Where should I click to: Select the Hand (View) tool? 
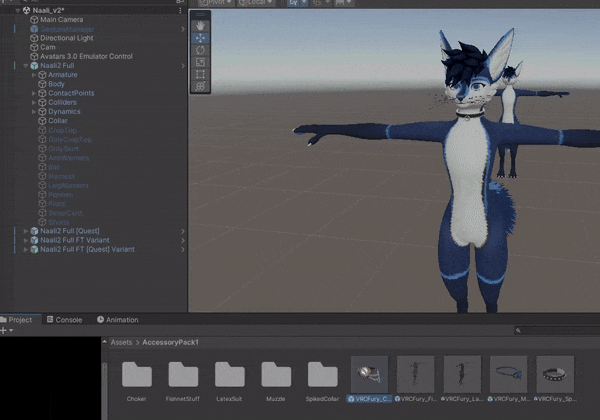(200, 24)
